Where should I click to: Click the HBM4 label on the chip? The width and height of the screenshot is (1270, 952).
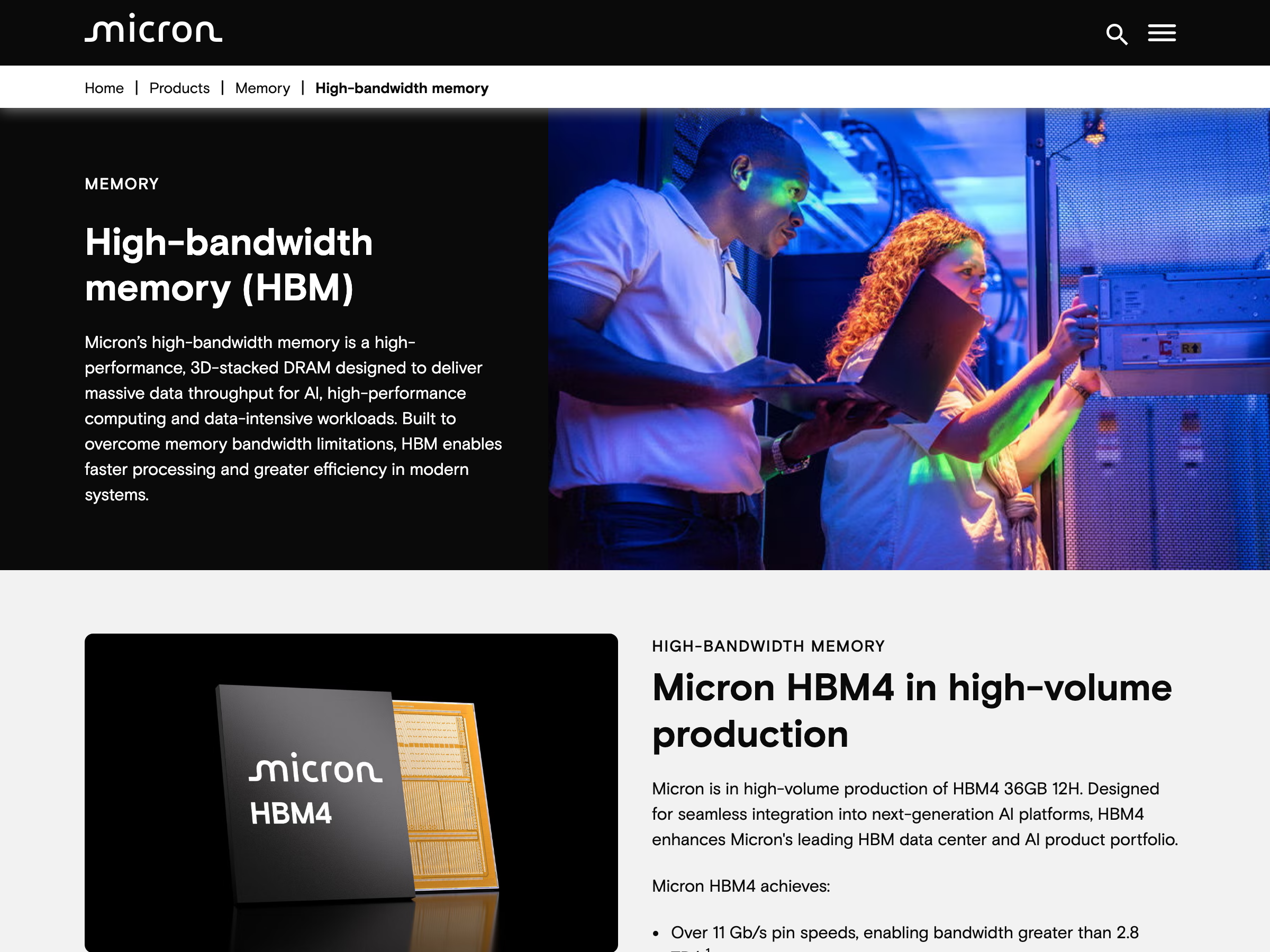click(x=291, y=814)
